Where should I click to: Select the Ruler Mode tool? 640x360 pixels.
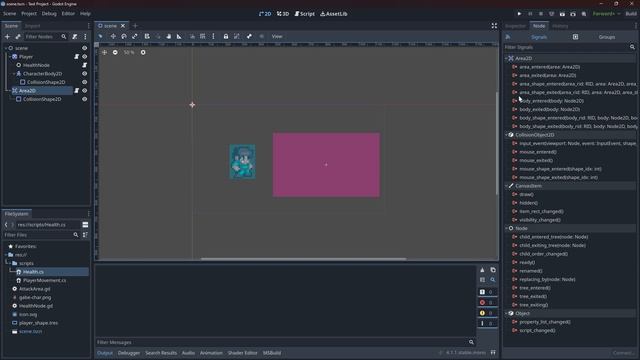pyautogui.click(x=179, y=36)
